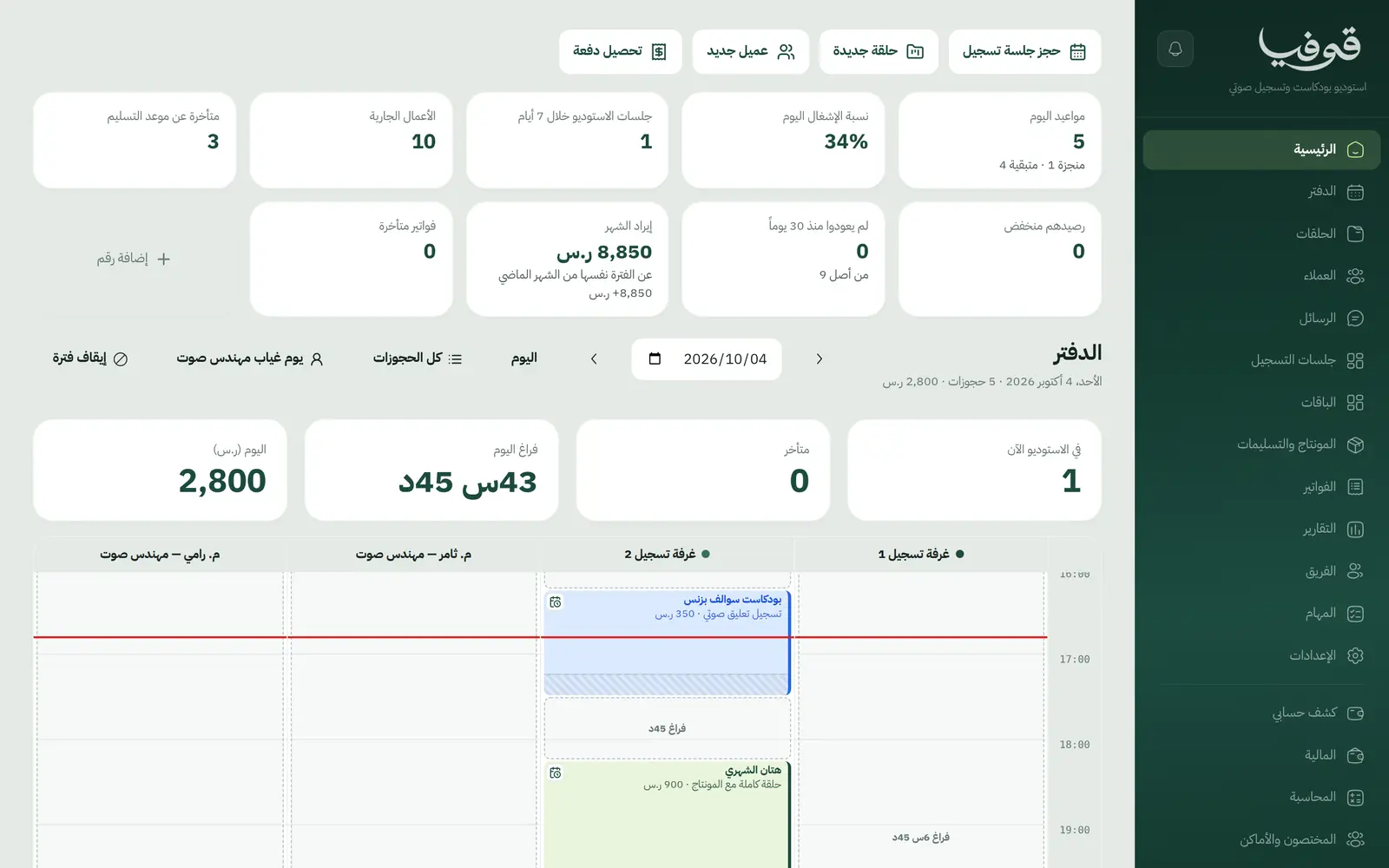This screenshot has height=868, width=1389.
Task: Click حجز جلسة تسجيل button
Action: pos(1024,51)
